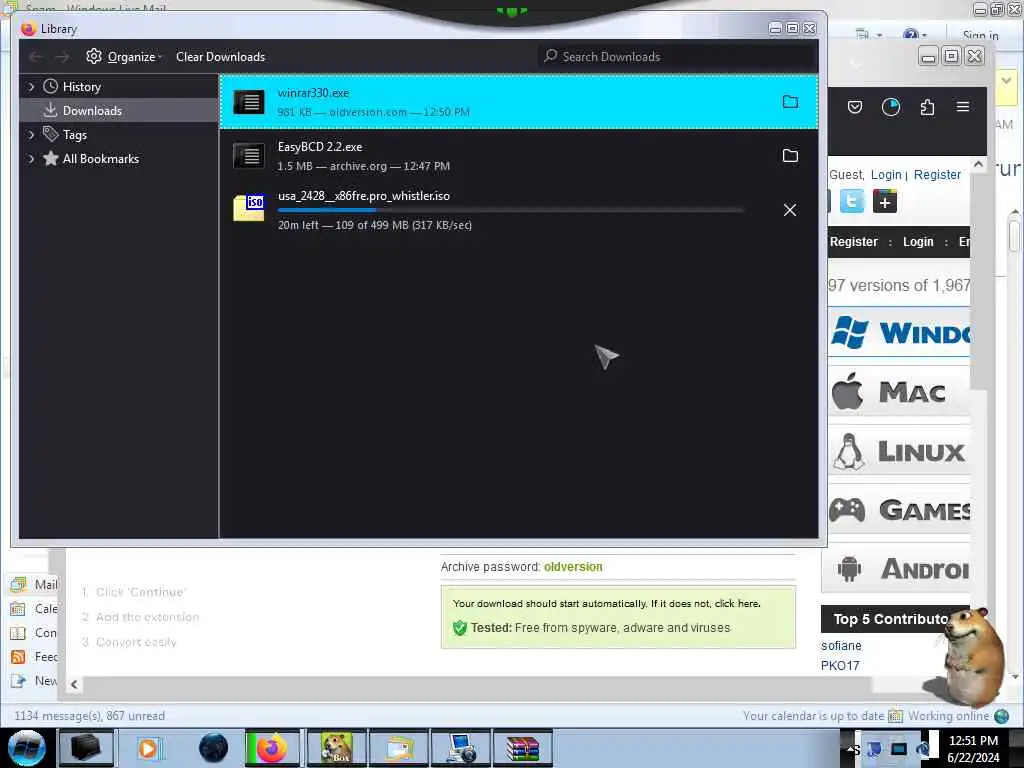Open Contacts in Windows Live Mail
The image size is (1024, 768).
(x=34, y=633)
